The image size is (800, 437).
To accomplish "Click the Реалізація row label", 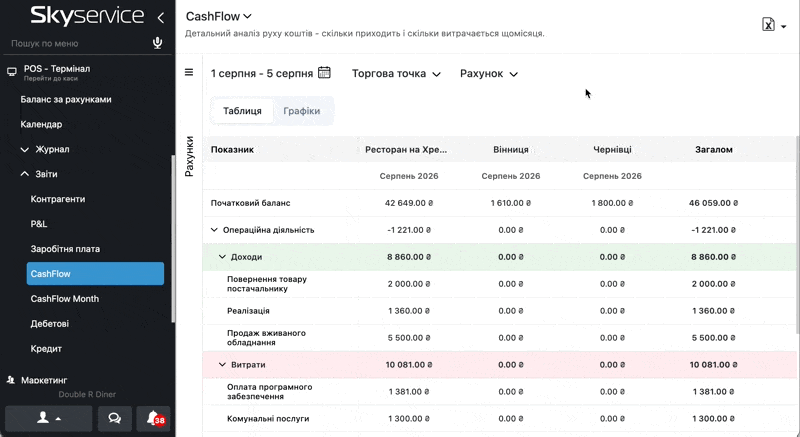I will [x=248, y=311].
